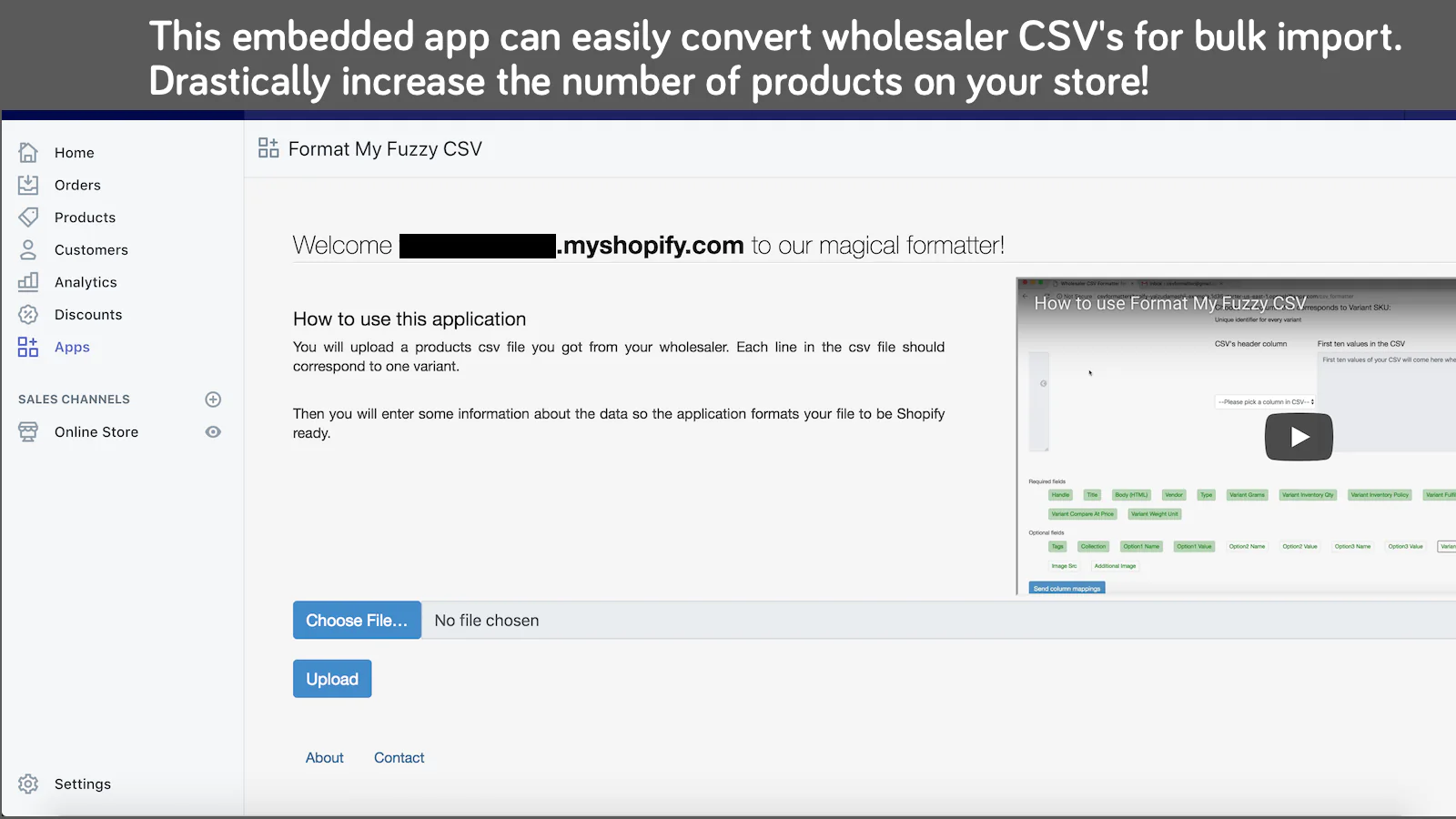Image resolution: width=1456 pixels, height=819 pixels.
Task: Play the How to use video
Action: click(x=1299, y=437)
